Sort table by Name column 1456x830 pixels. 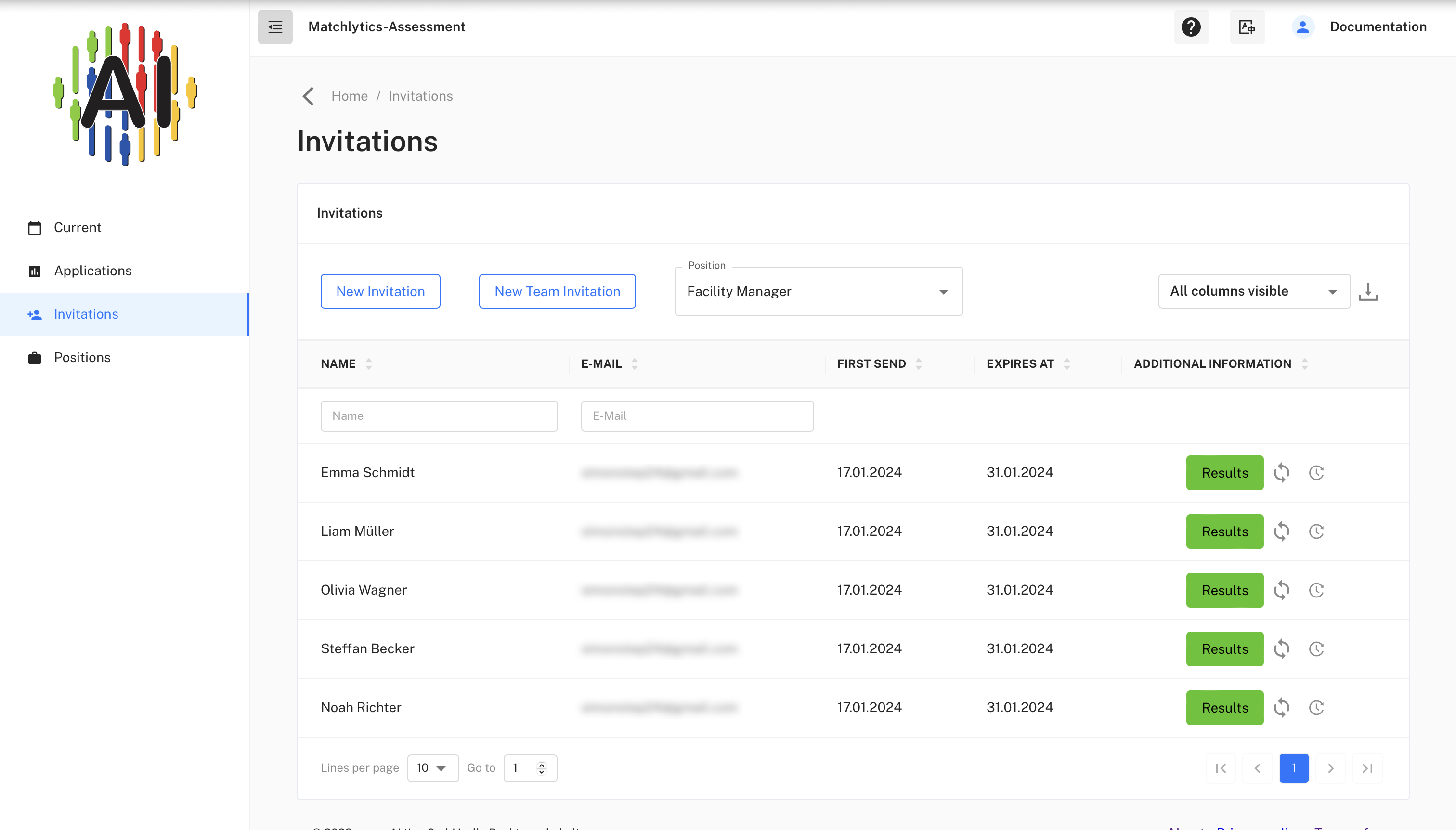(x=369, y=363)
